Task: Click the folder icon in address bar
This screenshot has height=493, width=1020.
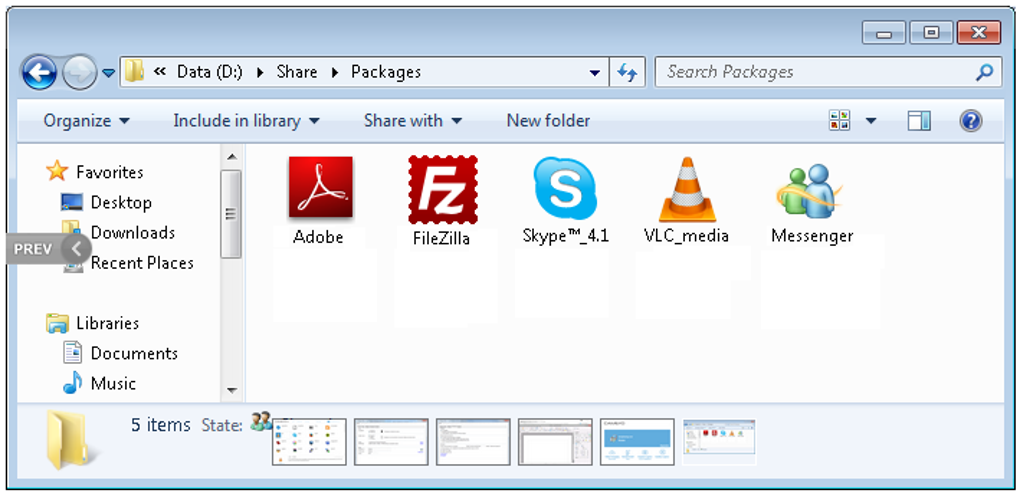Action: (x=134, y=71)
